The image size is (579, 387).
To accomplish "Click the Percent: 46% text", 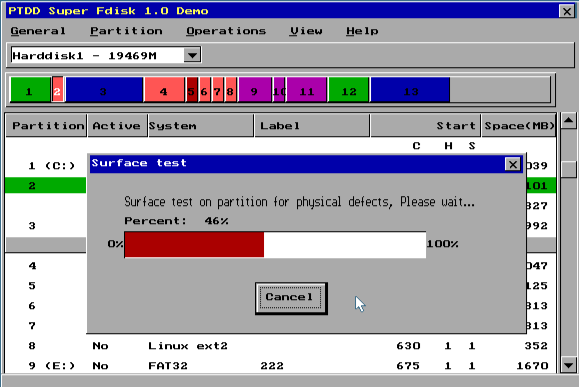I will click(176, 221).
